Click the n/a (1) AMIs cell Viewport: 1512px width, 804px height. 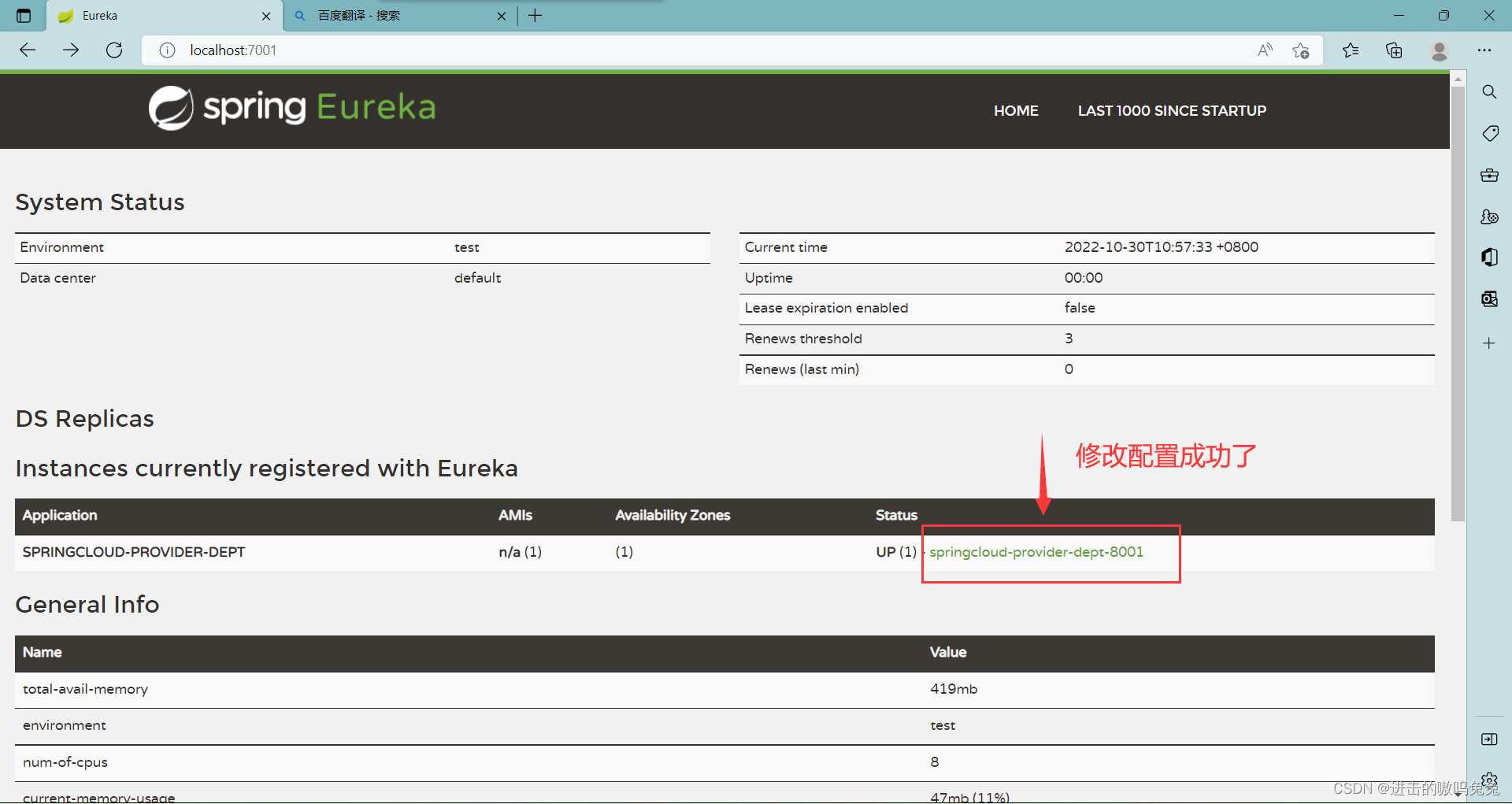pyautogui.click(x=520, y=552)
